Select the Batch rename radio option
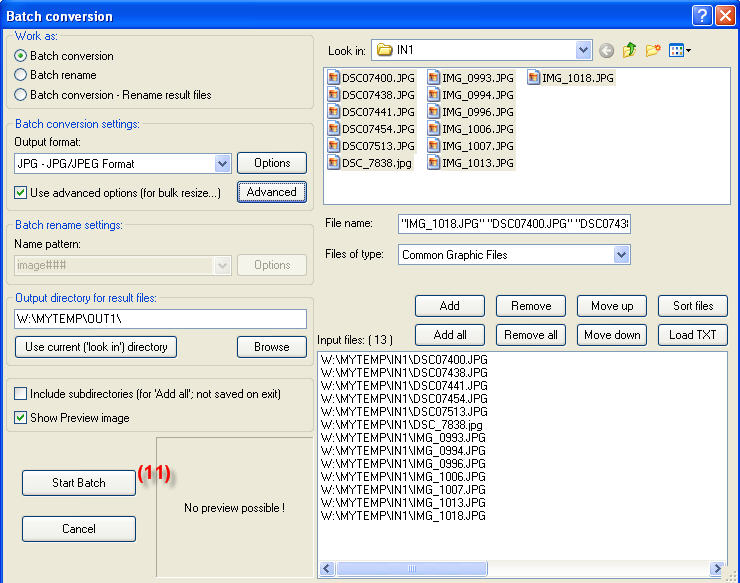740x583 pixels. pyautogui.click(x=20, y=75)
